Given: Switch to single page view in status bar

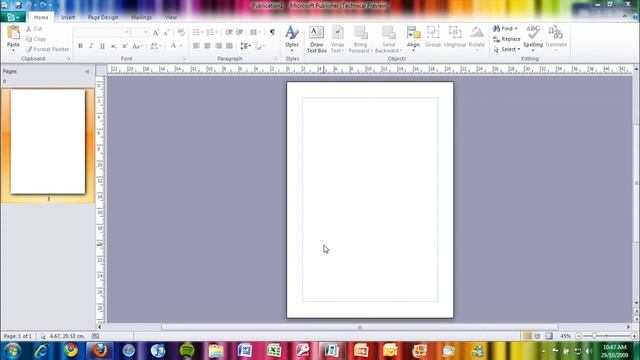Looking at the screenshot, I should click(x=527, y=336).
